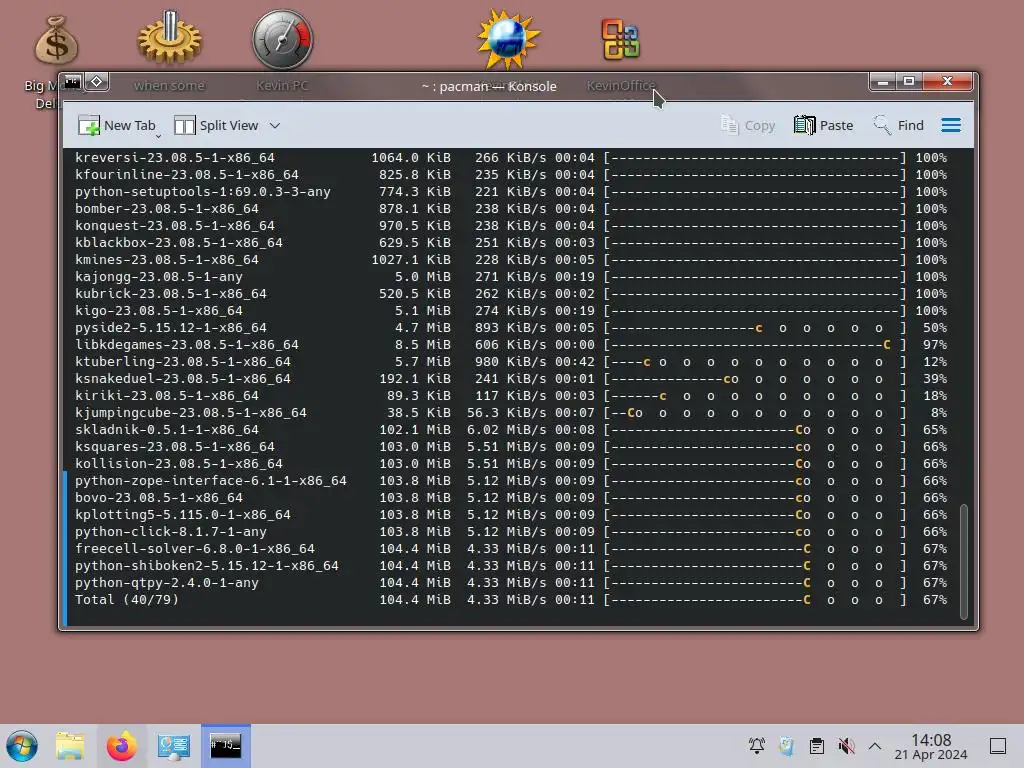Select the Konsole taskbar entry
Viewport: 1024px width, 768px height.
[x=225, y=746]
